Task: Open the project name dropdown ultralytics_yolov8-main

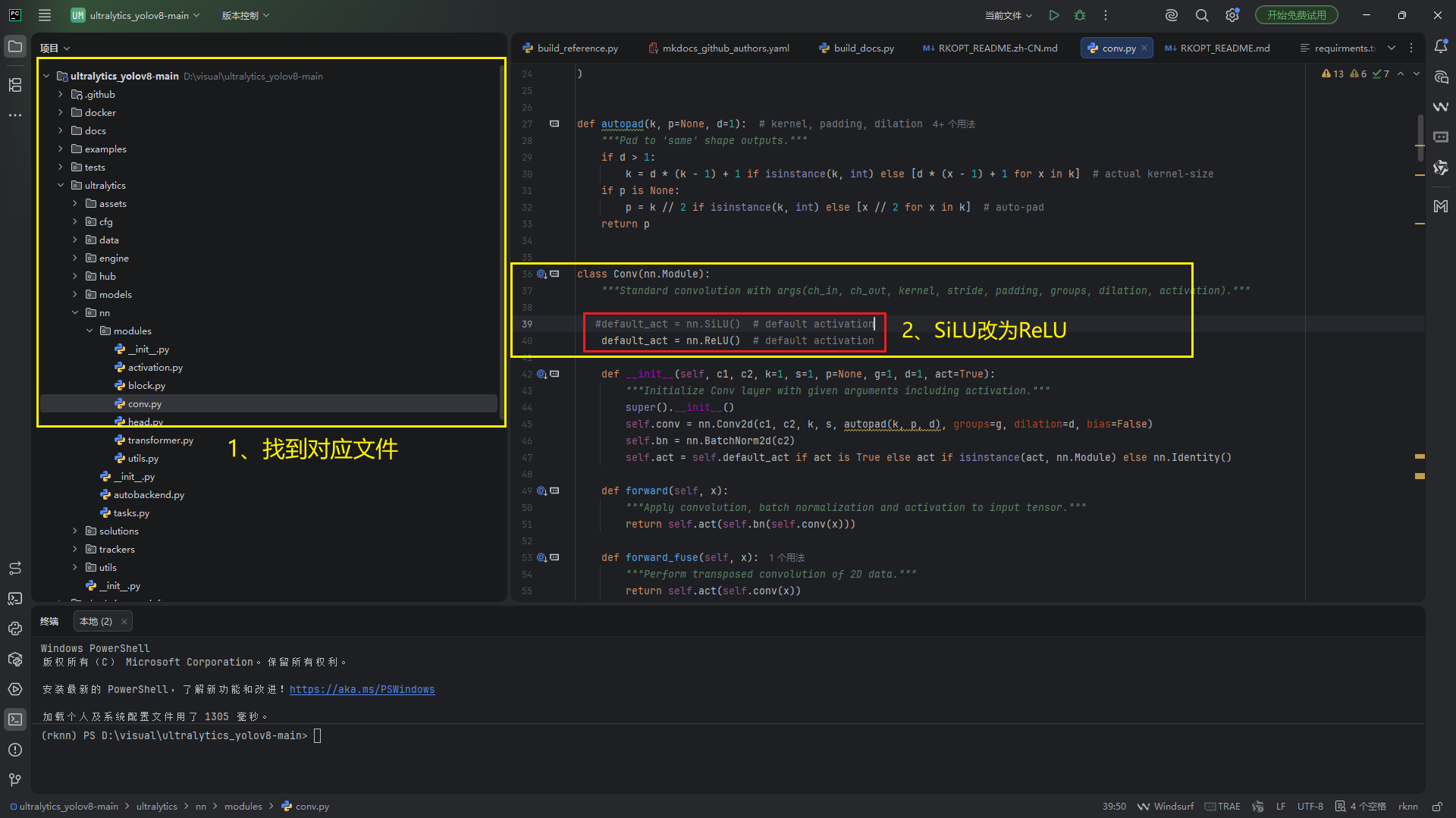Action: [136, 15]
